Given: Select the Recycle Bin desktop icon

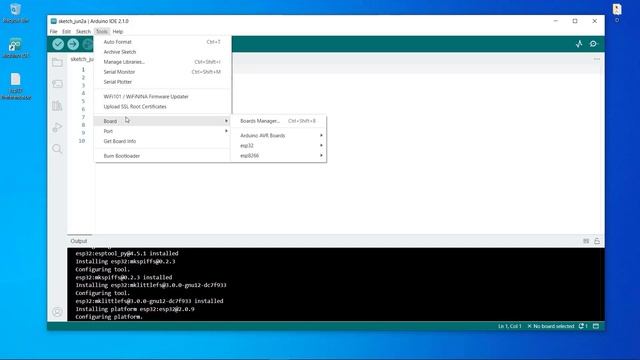Looking at the screenshot, I should pyautogui.click(x=16, y=13).
